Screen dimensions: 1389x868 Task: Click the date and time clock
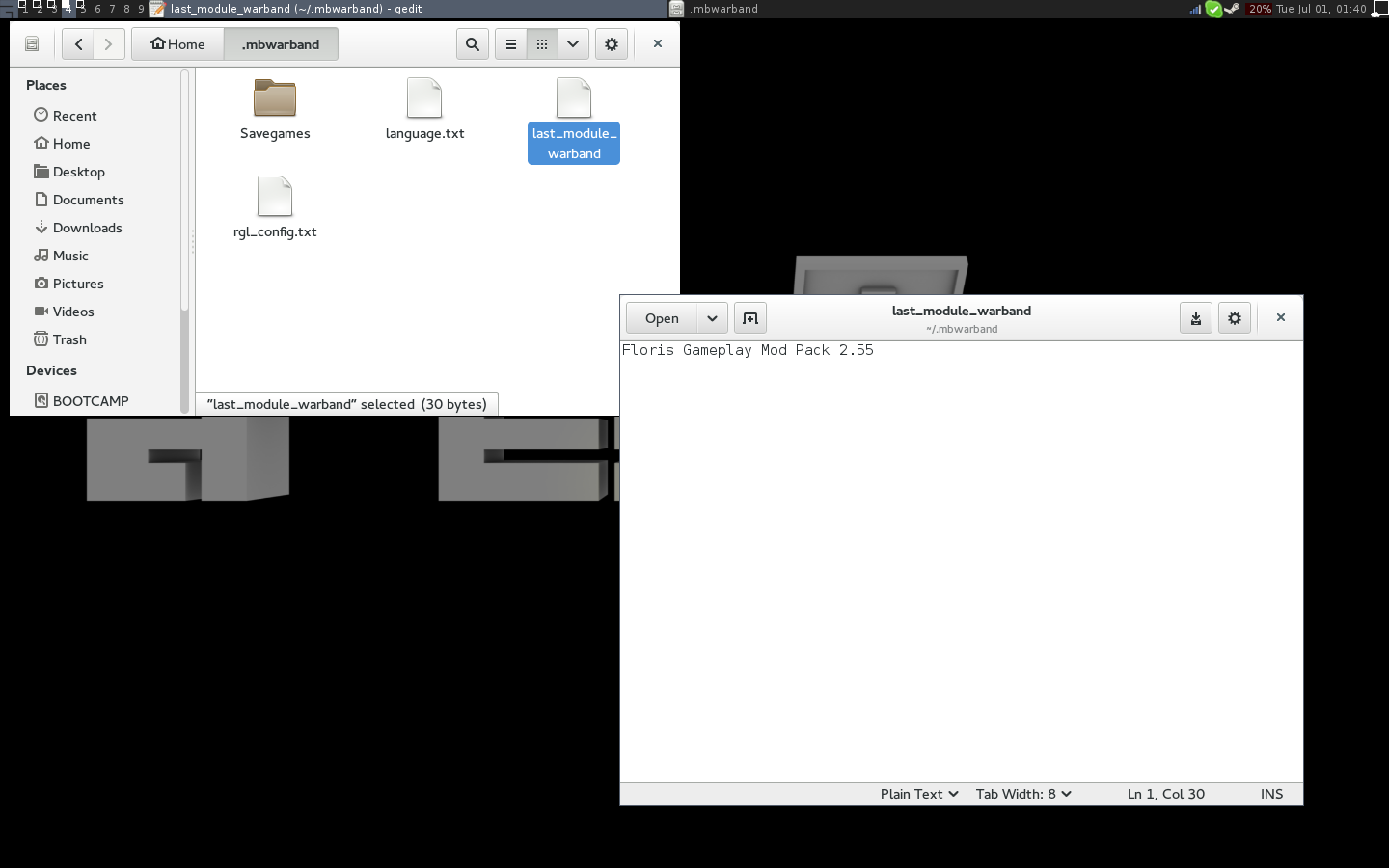[1321, 9]
